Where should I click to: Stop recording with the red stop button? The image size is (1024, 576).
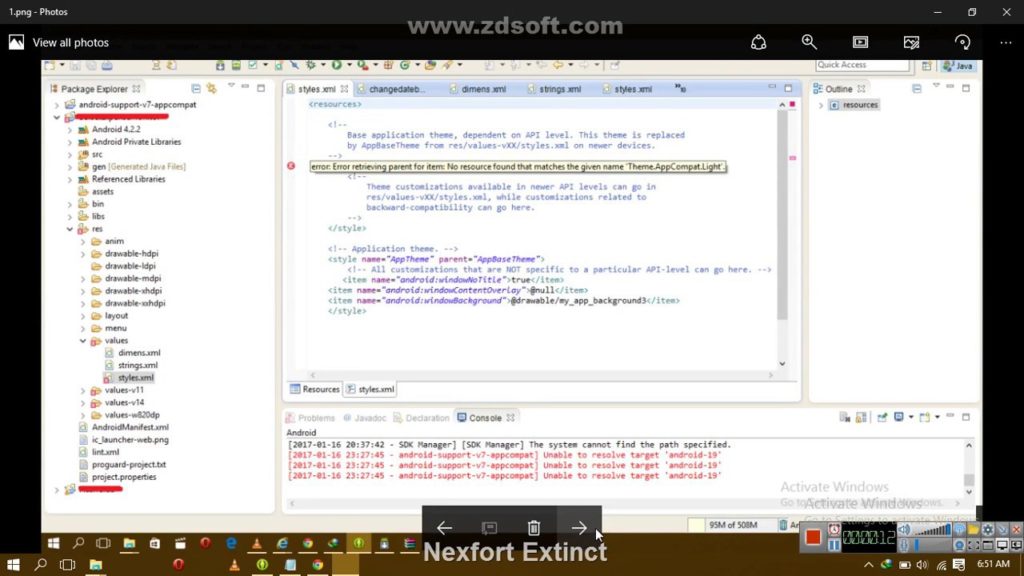click(813, 537)
